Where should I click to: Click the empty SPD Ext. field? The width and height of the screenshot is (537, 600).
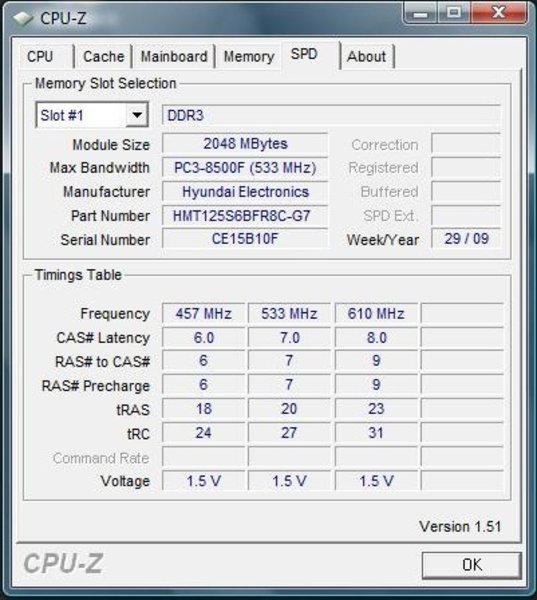pos(466,215)
